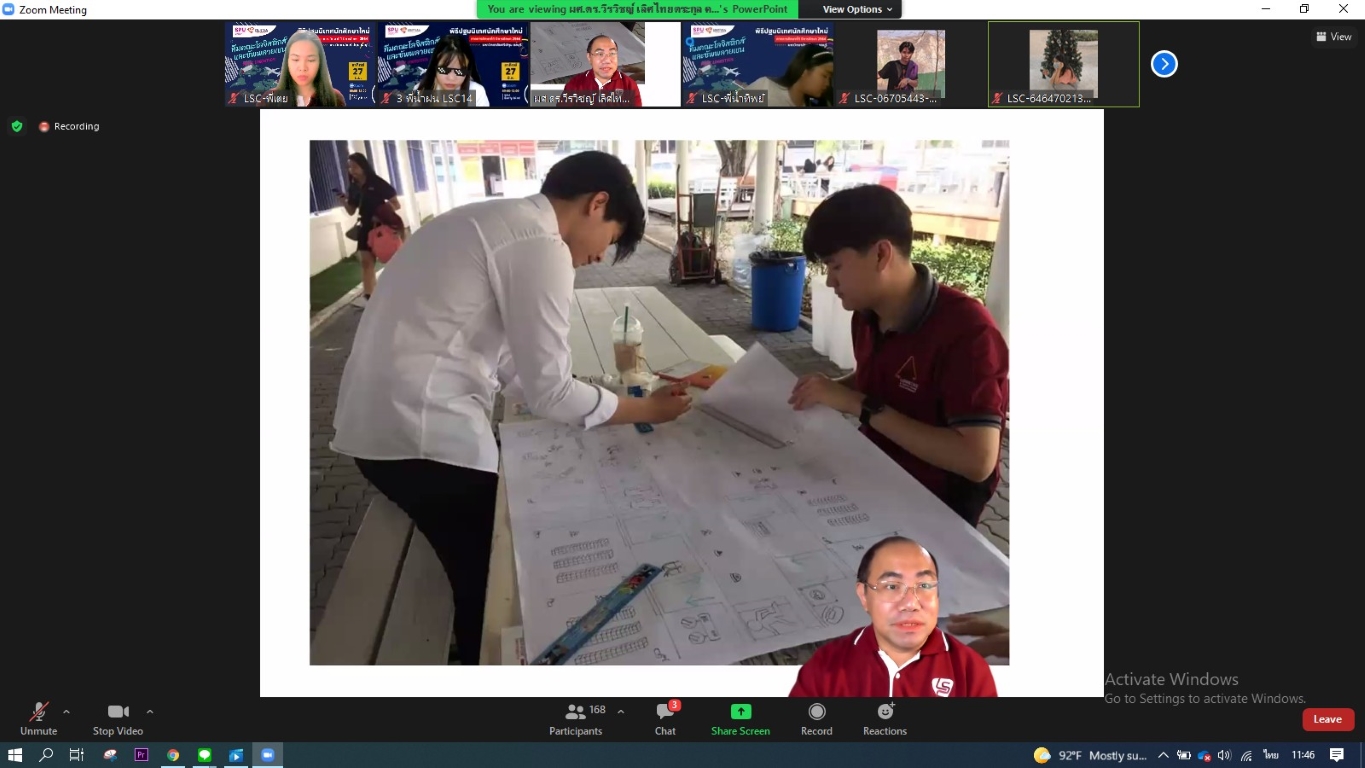Open Windows taskbar search

point(46,755)
